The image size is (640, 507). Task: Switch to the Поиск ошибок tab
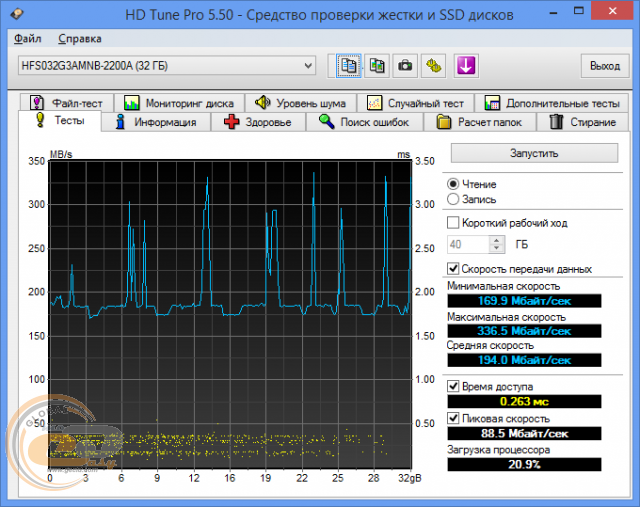click(364, 122)
